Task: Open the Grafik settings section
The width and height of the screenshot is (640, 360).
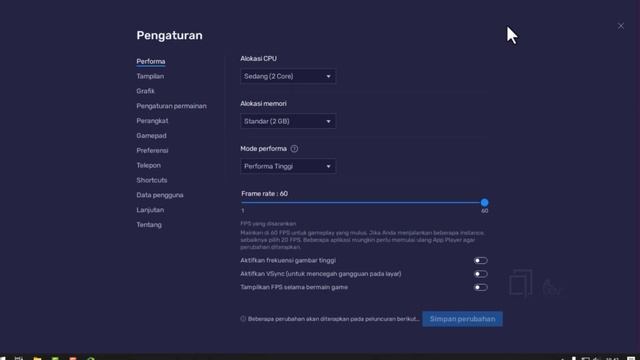Action: [145, 91]
